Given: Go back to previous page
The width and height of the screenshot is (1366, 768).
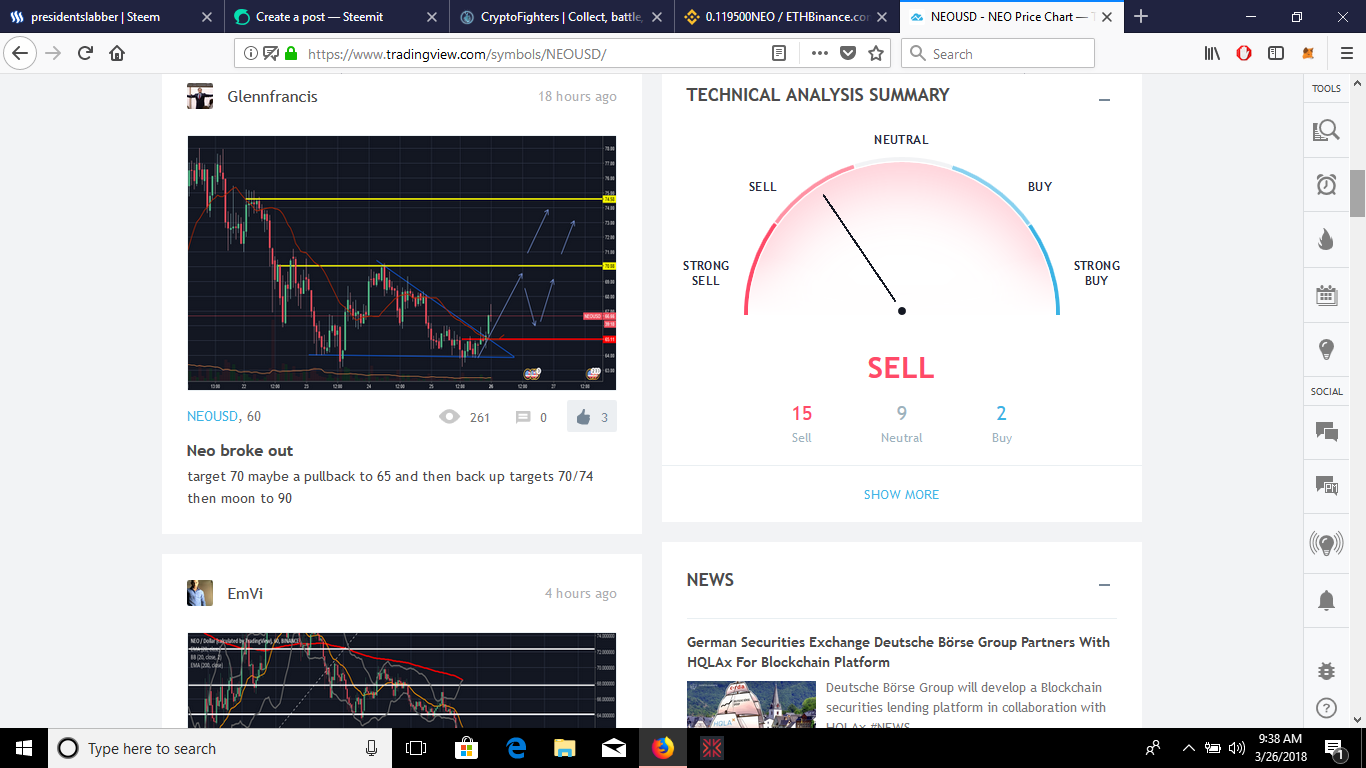Looking at the screenshot, I should tap(21, 54).
